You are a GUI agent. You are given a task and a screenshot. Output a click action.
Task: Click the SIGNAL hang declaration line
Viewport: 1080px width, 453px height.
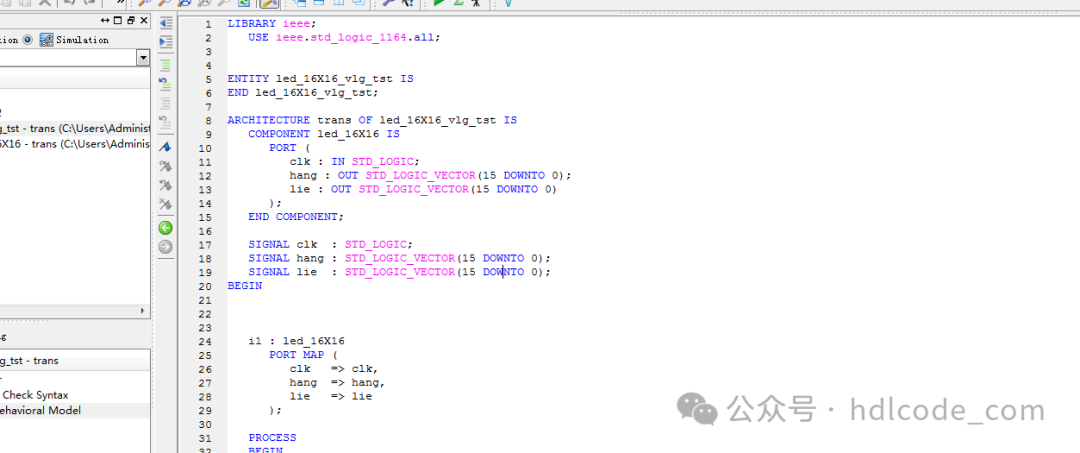point(400,257)
